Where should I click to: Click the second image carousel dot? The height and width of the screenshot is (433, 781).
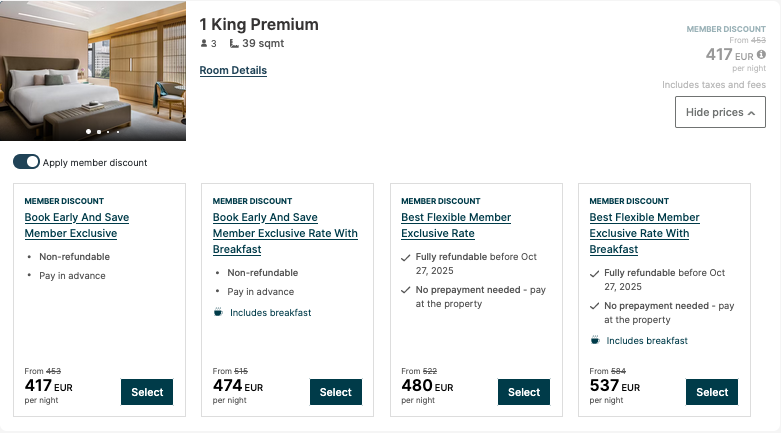point(98,131)
